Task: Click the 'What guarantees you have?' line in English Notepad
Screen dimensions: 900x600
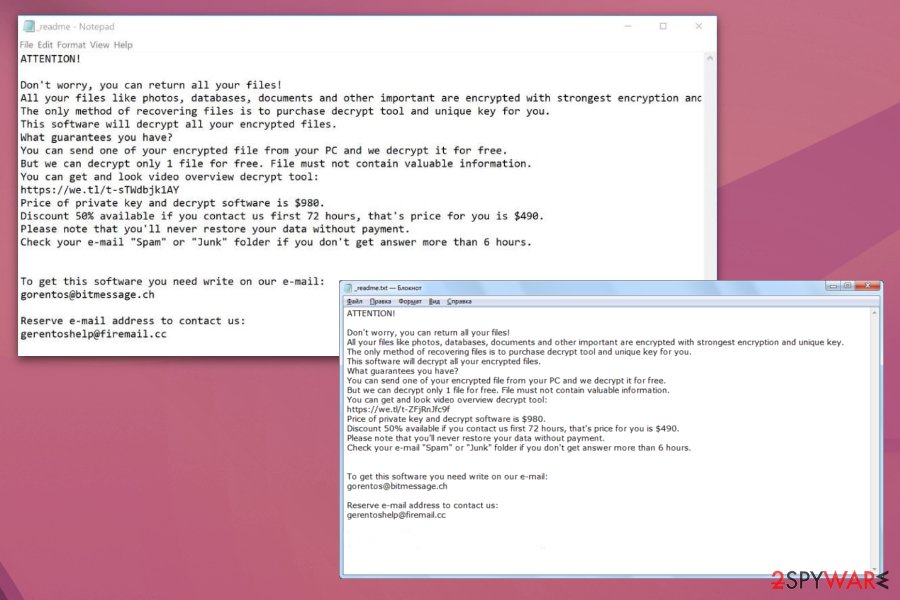Action: tap(96, 137)
